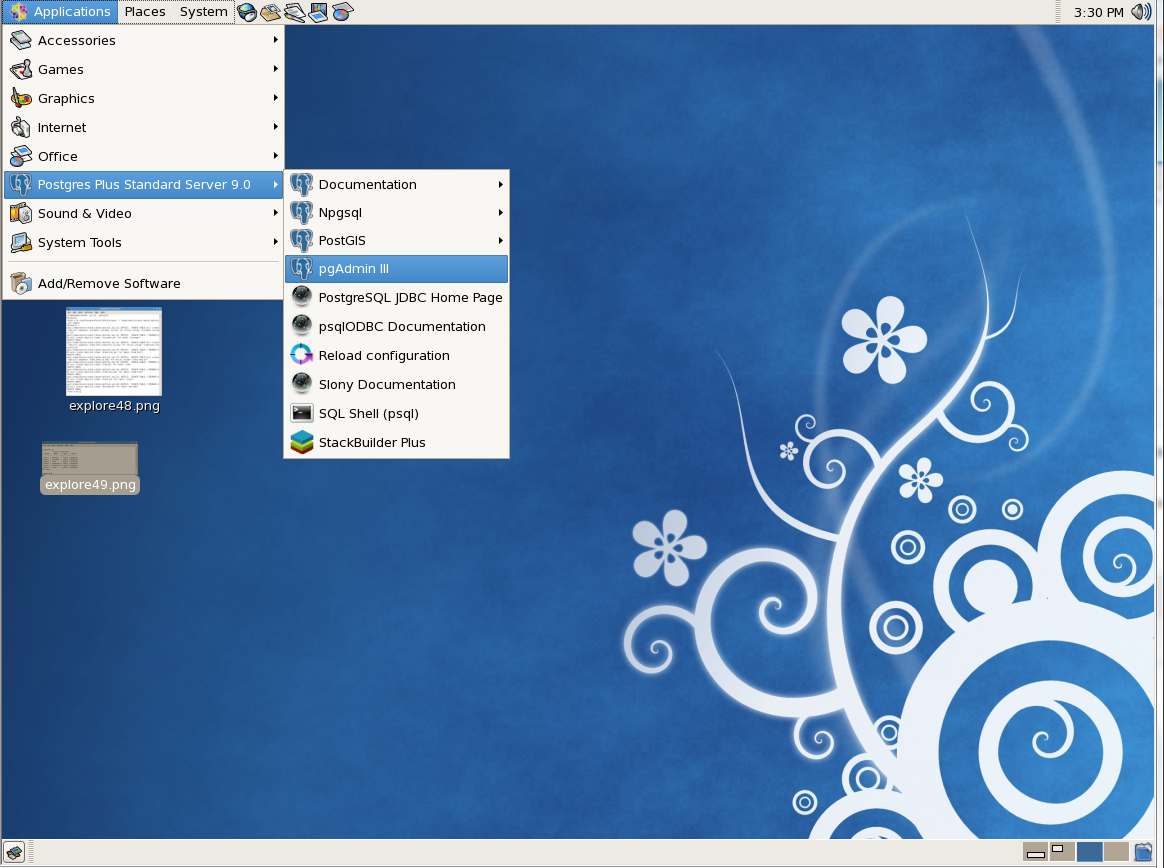Click the Accessories category icon
The image size is (1164, 868).
point(21,40)
